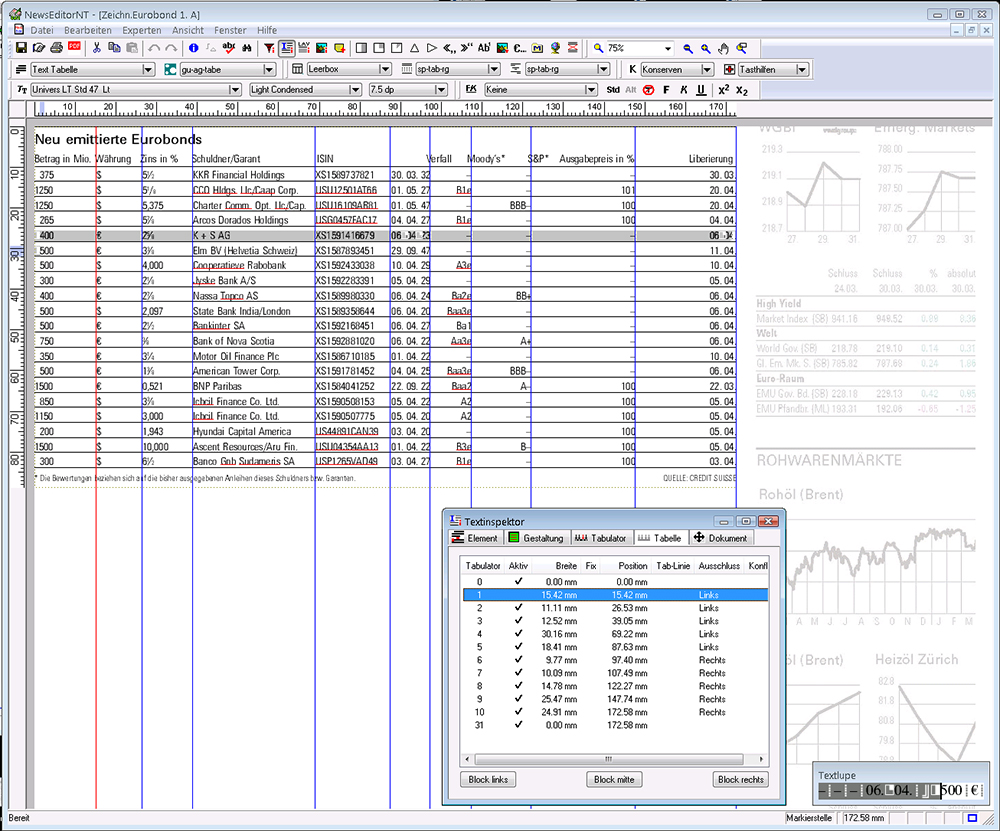Expand the 75% zoom level dropdown
Screen dimensions: 1000x831
[x=668, y=48]
